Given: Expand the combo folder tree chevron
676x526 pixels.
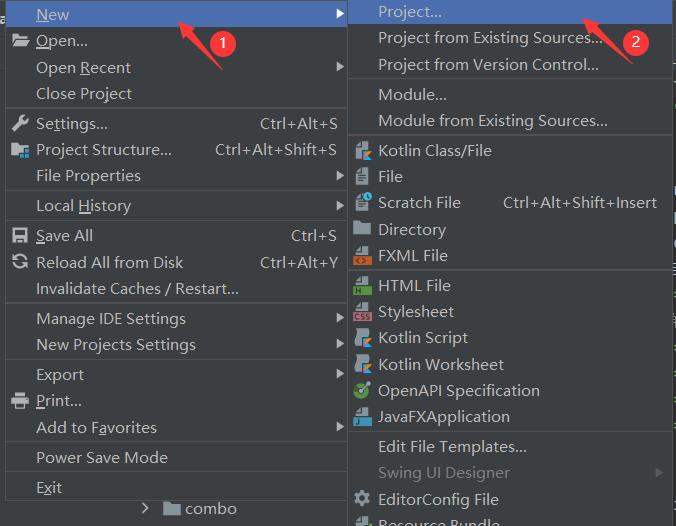Looking at the screenshot, I should [145, 508].
